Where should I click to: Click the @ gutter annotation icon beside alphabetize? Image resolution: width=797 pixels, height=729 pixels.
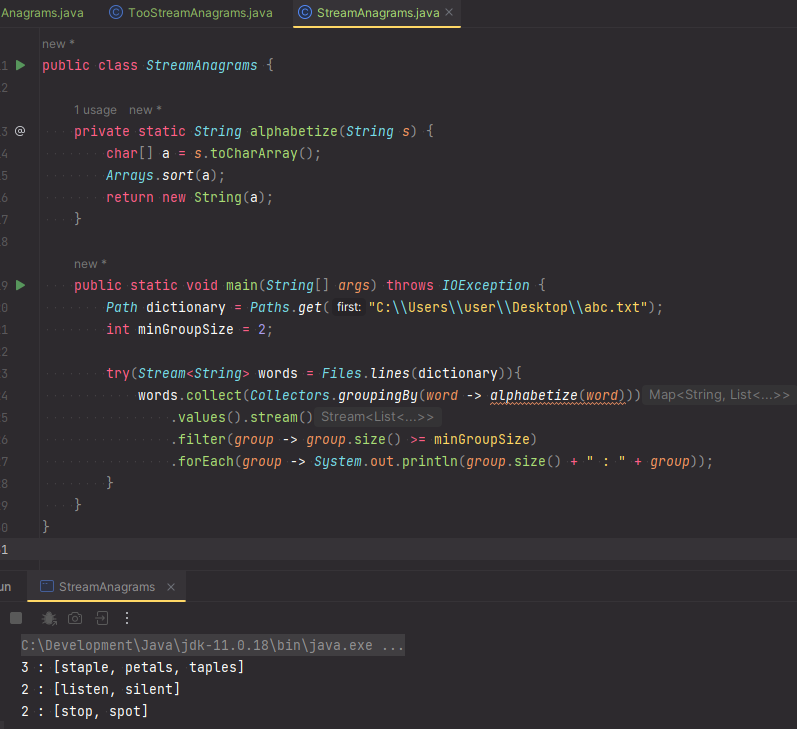click(20, 131)
